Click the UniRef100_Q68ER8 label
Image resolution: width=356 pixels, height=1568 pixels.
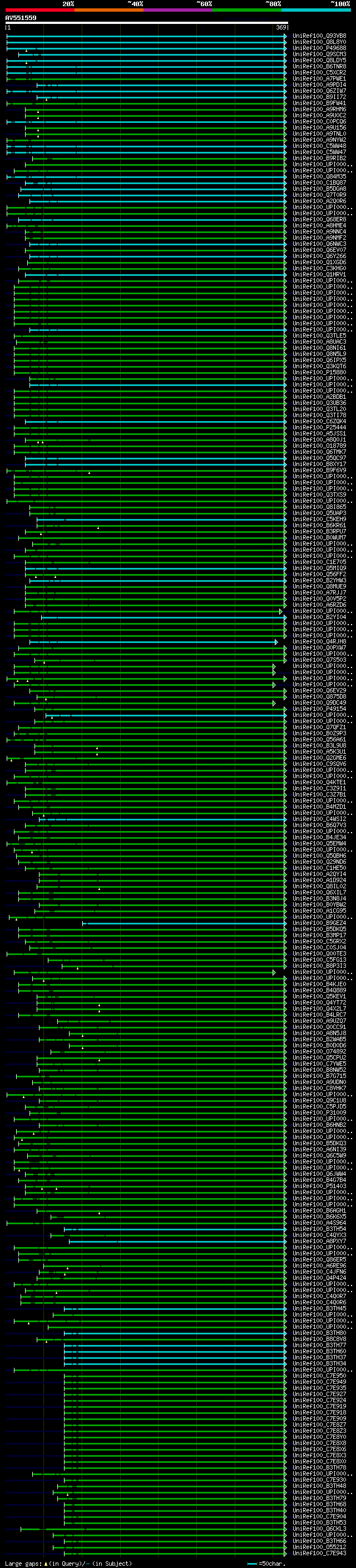tap(319, 219)
